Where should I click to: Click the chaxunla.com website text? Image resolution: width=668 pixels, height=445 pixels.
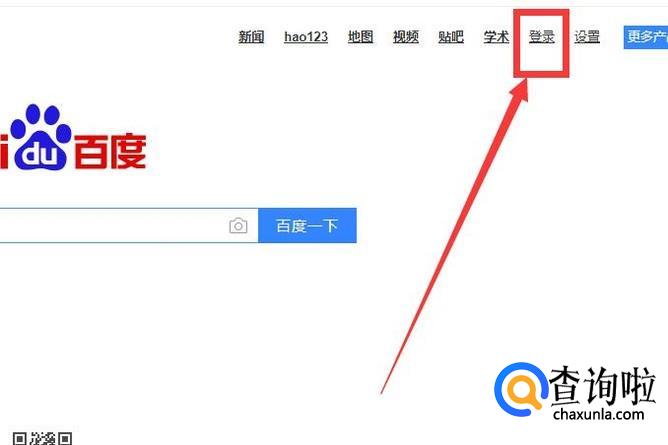599,414
